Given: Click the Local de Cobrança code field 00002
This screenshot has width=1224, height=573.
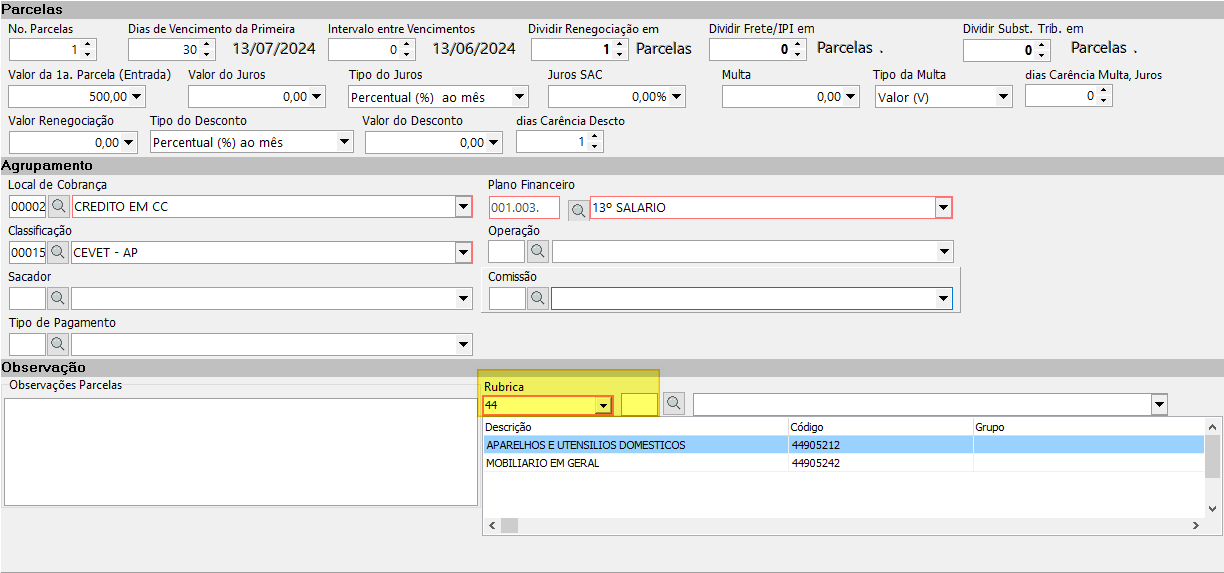Looking at the screenshot, I should pyautogui.click(x=28, y=207).
